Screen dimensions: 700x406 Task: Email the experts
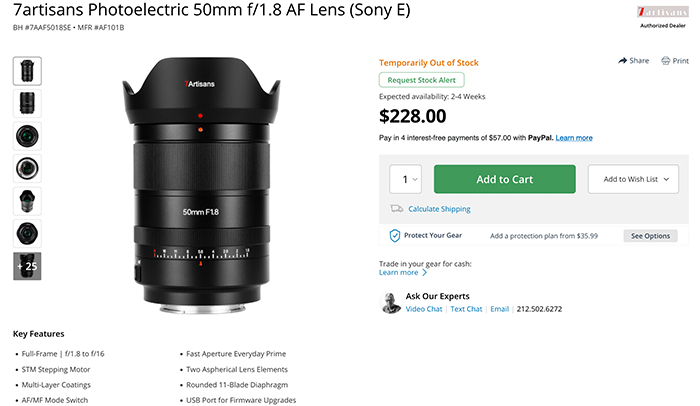(x=500, y=309)
